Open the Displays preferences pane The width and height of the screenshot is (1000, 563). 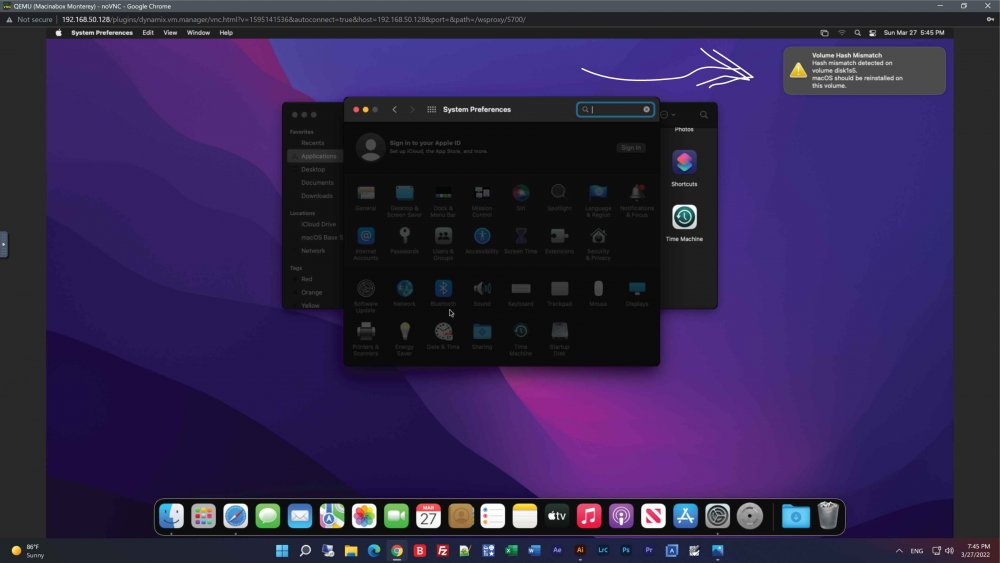(636, 293)
